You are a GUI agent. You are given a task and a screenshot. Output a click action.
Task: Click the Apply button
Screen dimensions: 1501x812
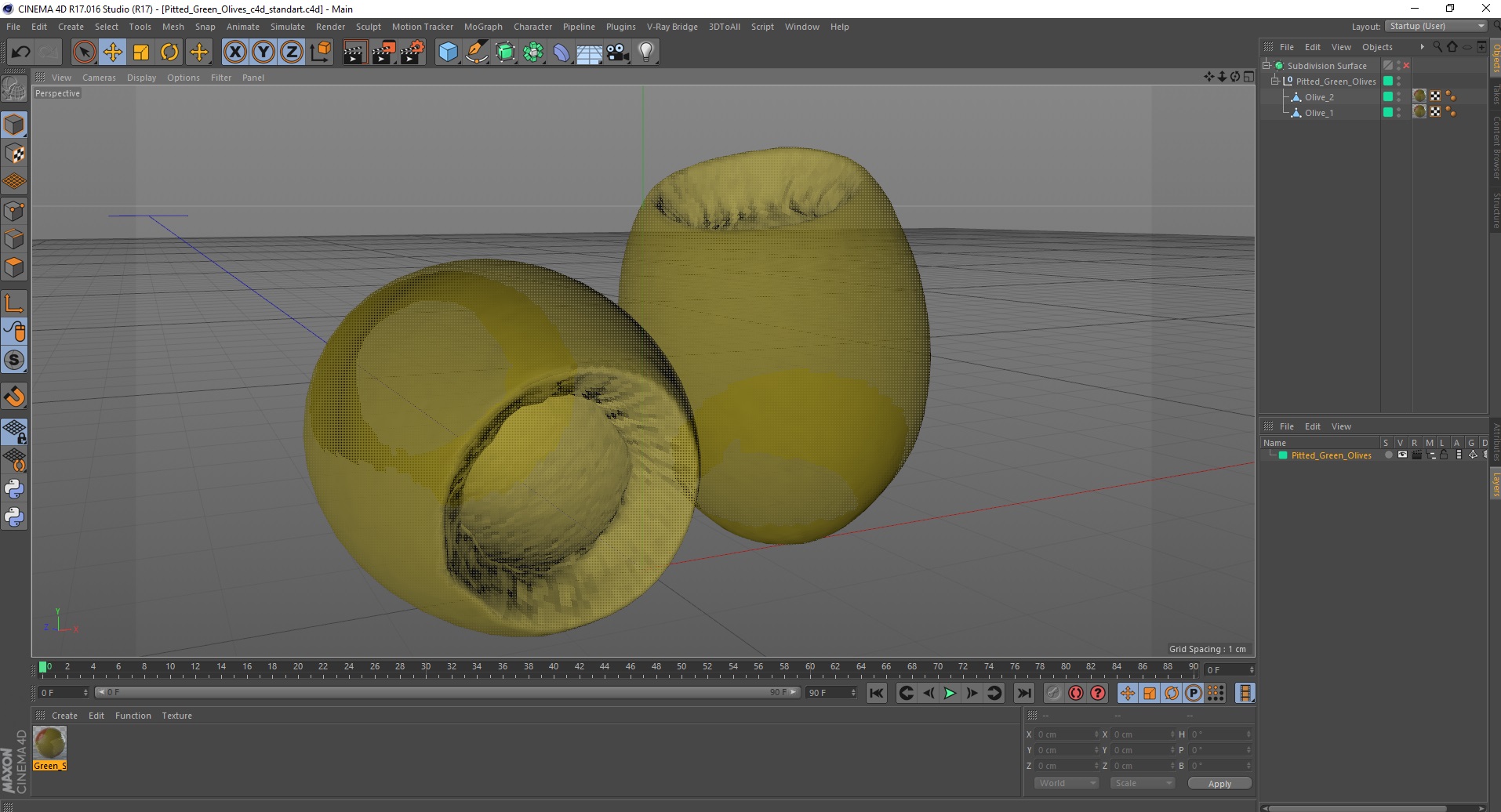[1219, 784]
